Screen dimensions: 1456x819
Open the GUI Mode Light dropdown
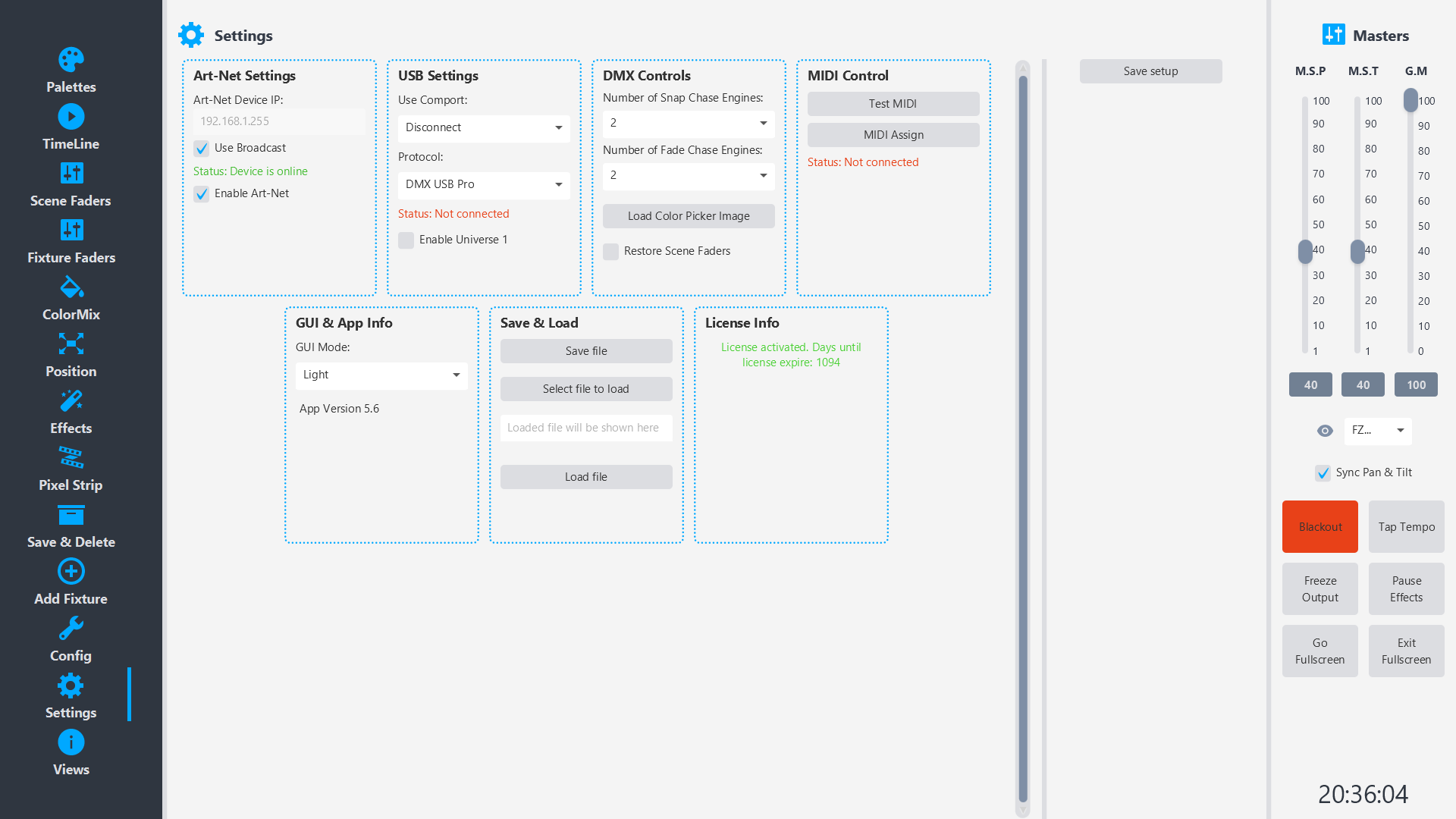(x=381, y=375)
